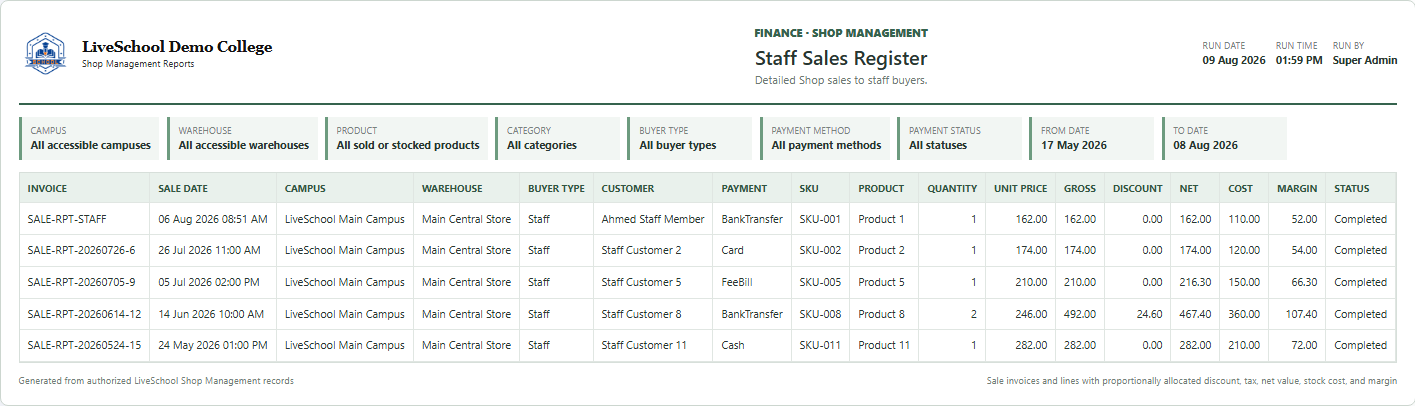Click the BUYER TYPE column header
Screen dimensions: 1416x407
(x=556, y=188)
